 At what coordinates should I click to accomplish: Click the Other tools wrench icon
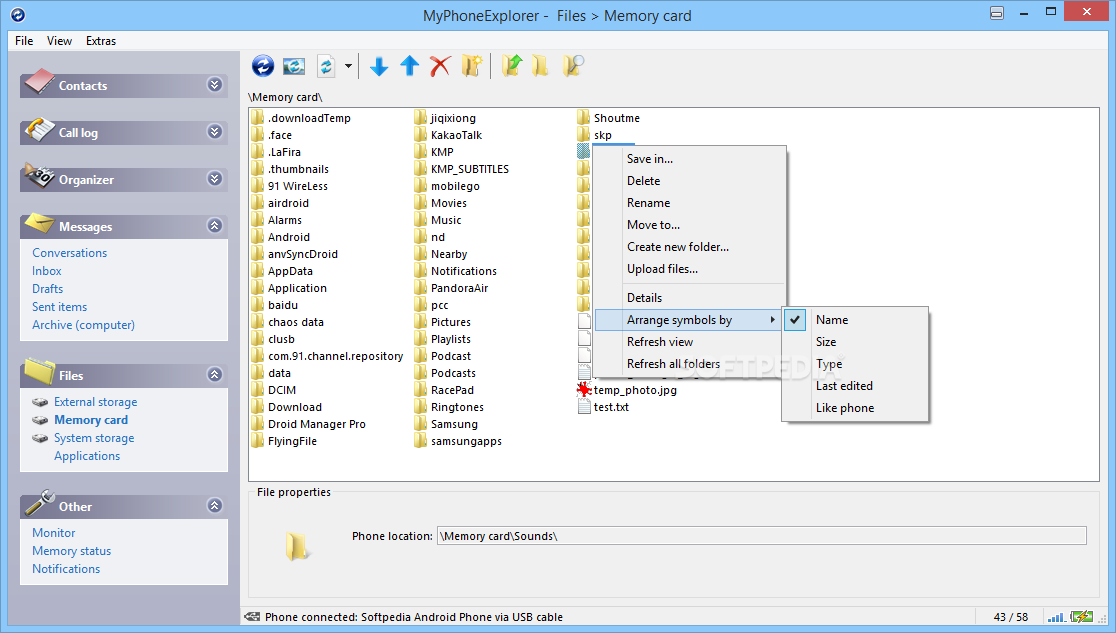pyautogui.click(x=39, y=503)
